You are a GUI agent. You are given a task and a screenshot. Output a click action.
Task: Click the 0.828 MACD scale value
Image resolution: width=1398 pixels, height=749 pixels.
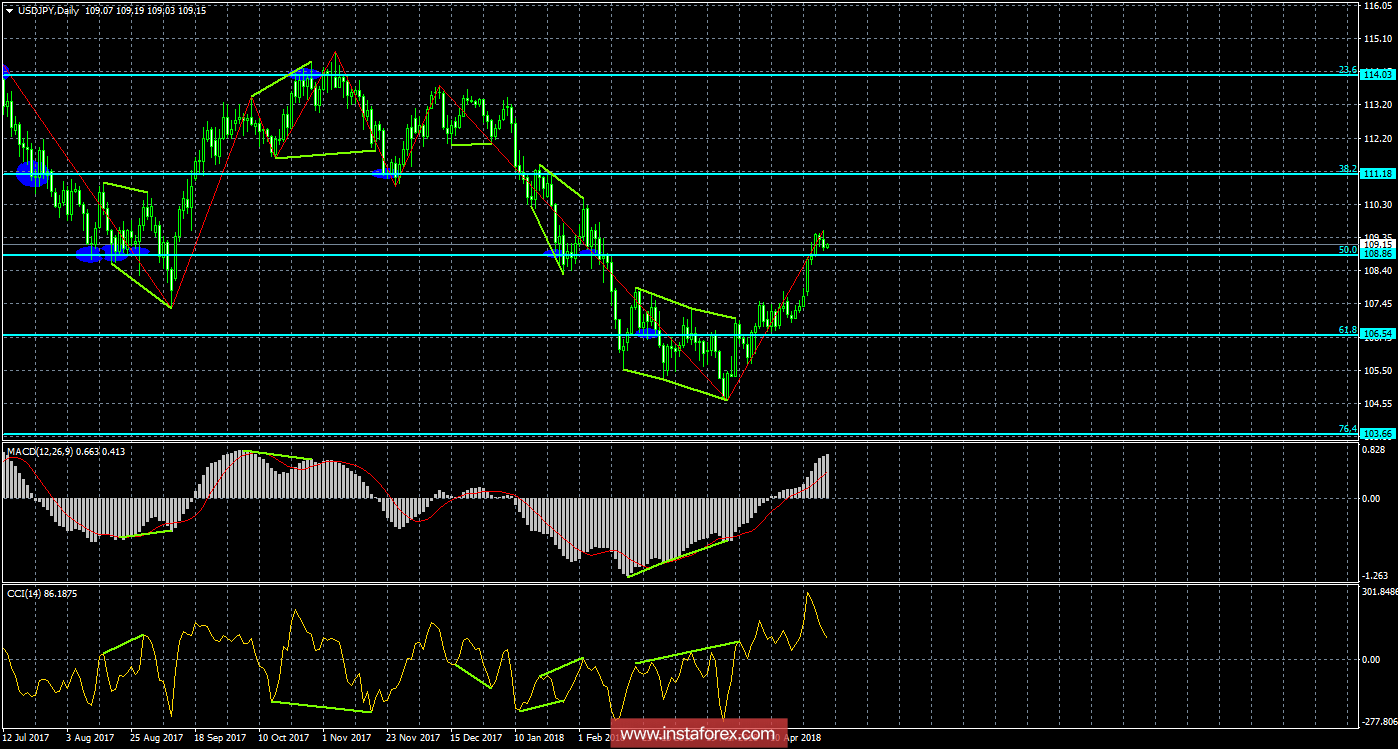[1376, 452]
